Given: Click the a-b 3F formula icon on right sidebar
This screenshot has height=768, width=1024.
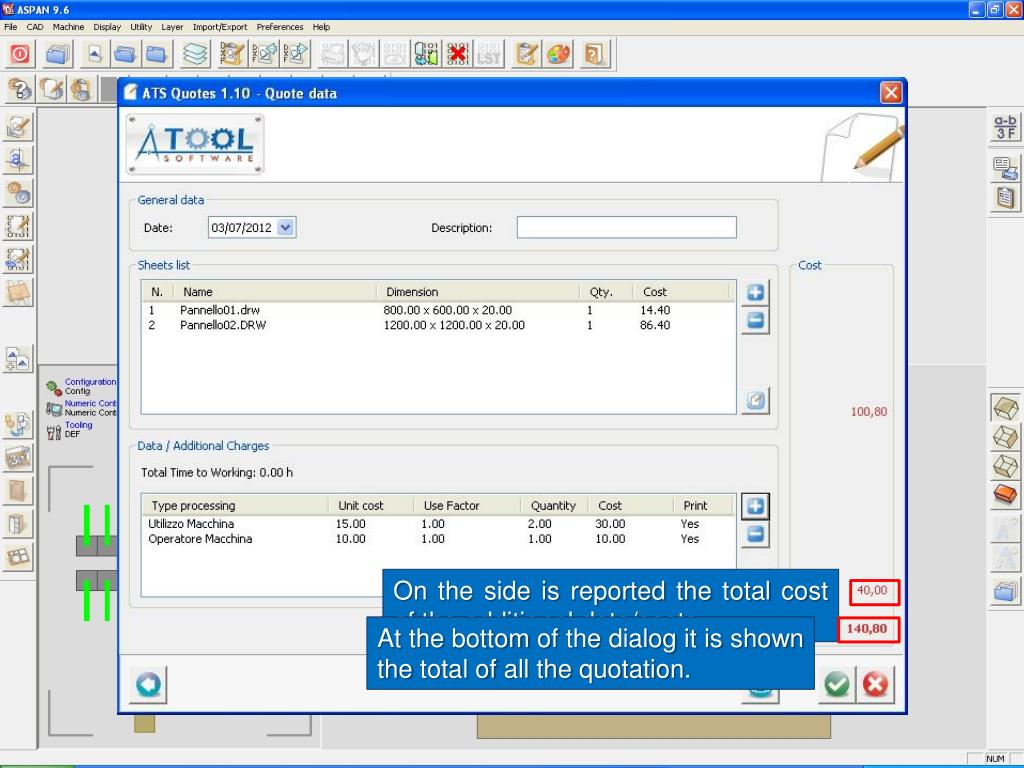Looking at the screenshot, I should point(1006,126).
